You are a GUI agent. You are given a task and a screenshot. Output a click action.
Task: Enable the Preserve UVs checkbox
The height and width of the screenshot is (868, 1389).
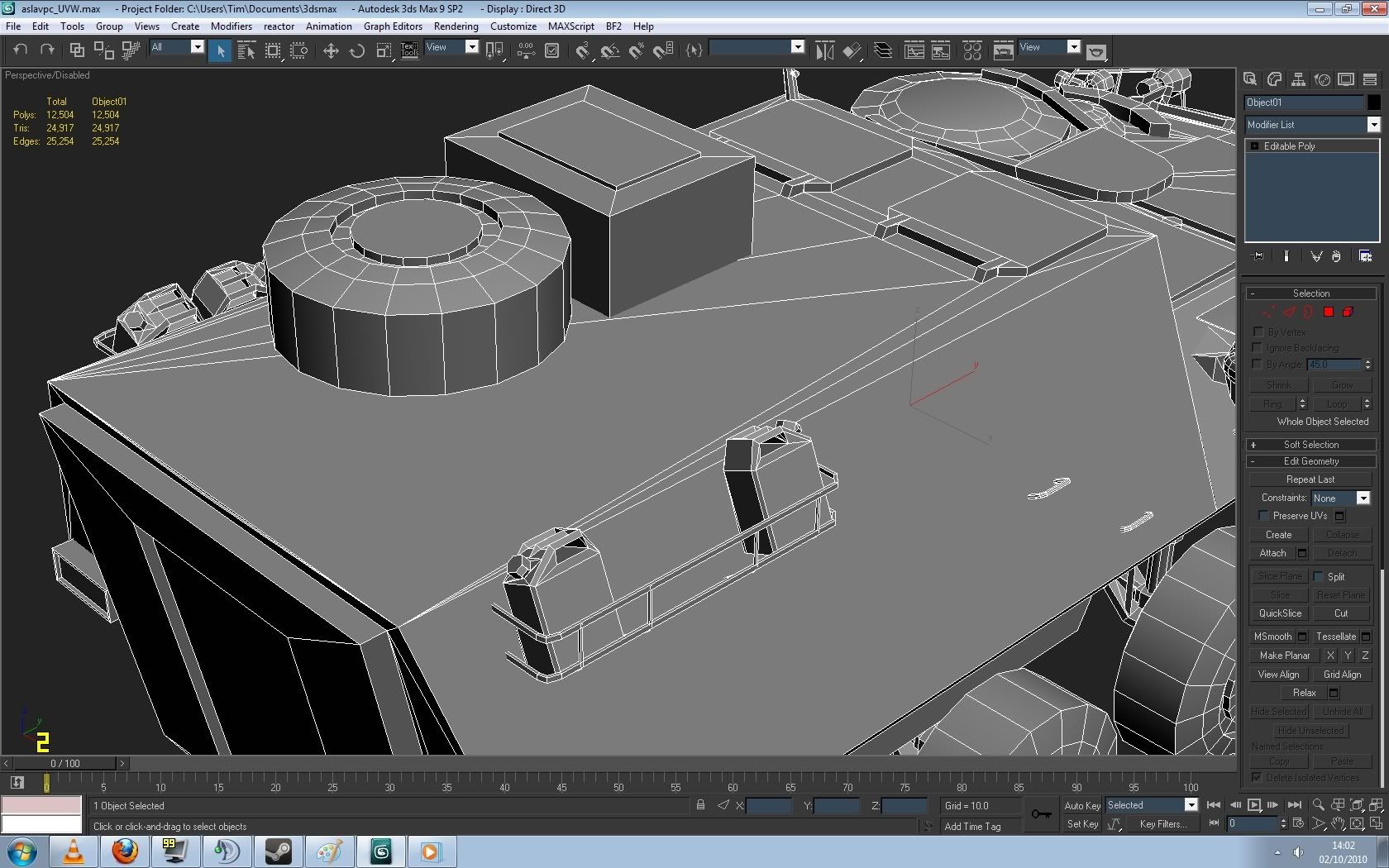tap(1263, 516)
